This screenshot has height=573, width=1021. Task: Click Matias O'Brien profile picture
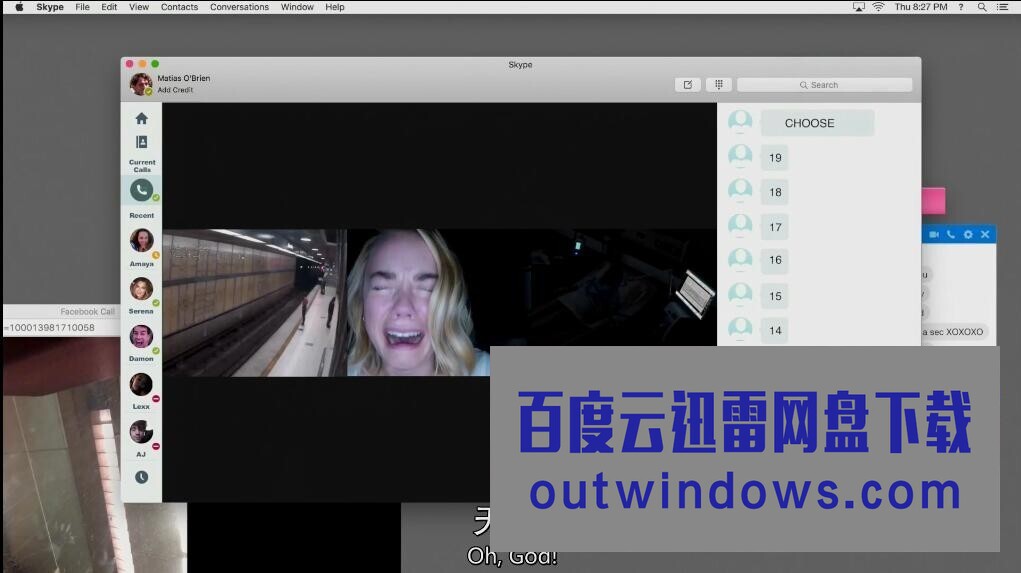pos(141,84)
